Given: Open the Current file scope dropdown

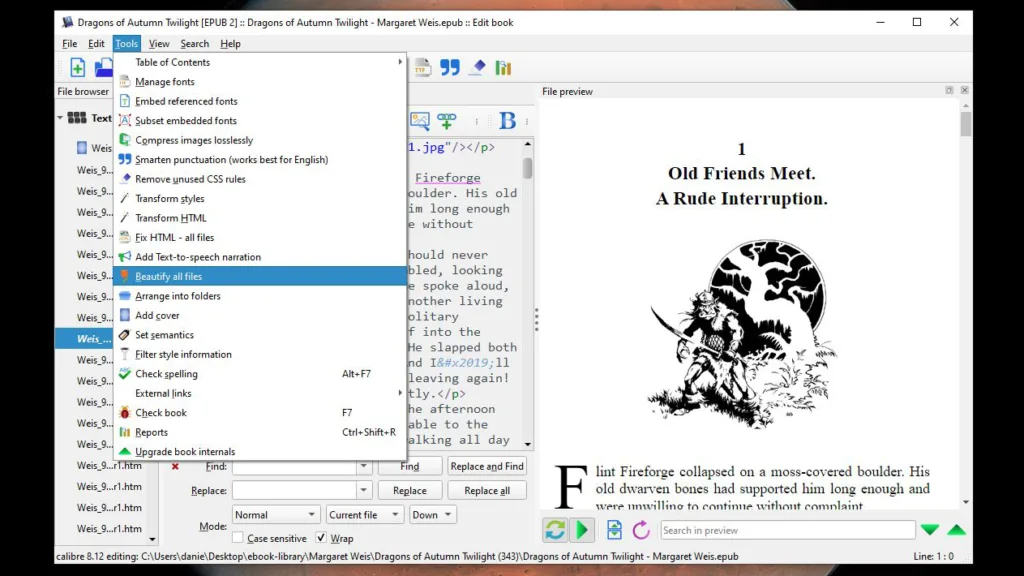Looking at the screenshot, I should (x=363, y=514).
